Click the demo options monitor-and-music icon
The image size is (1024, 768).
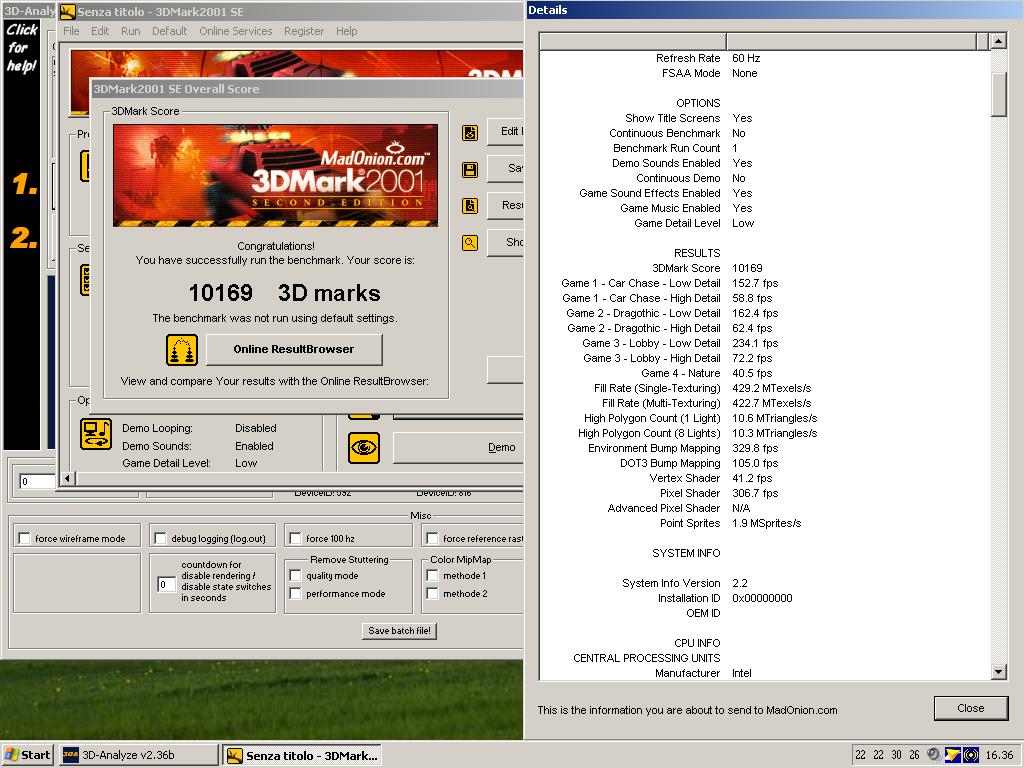point(96,434)
